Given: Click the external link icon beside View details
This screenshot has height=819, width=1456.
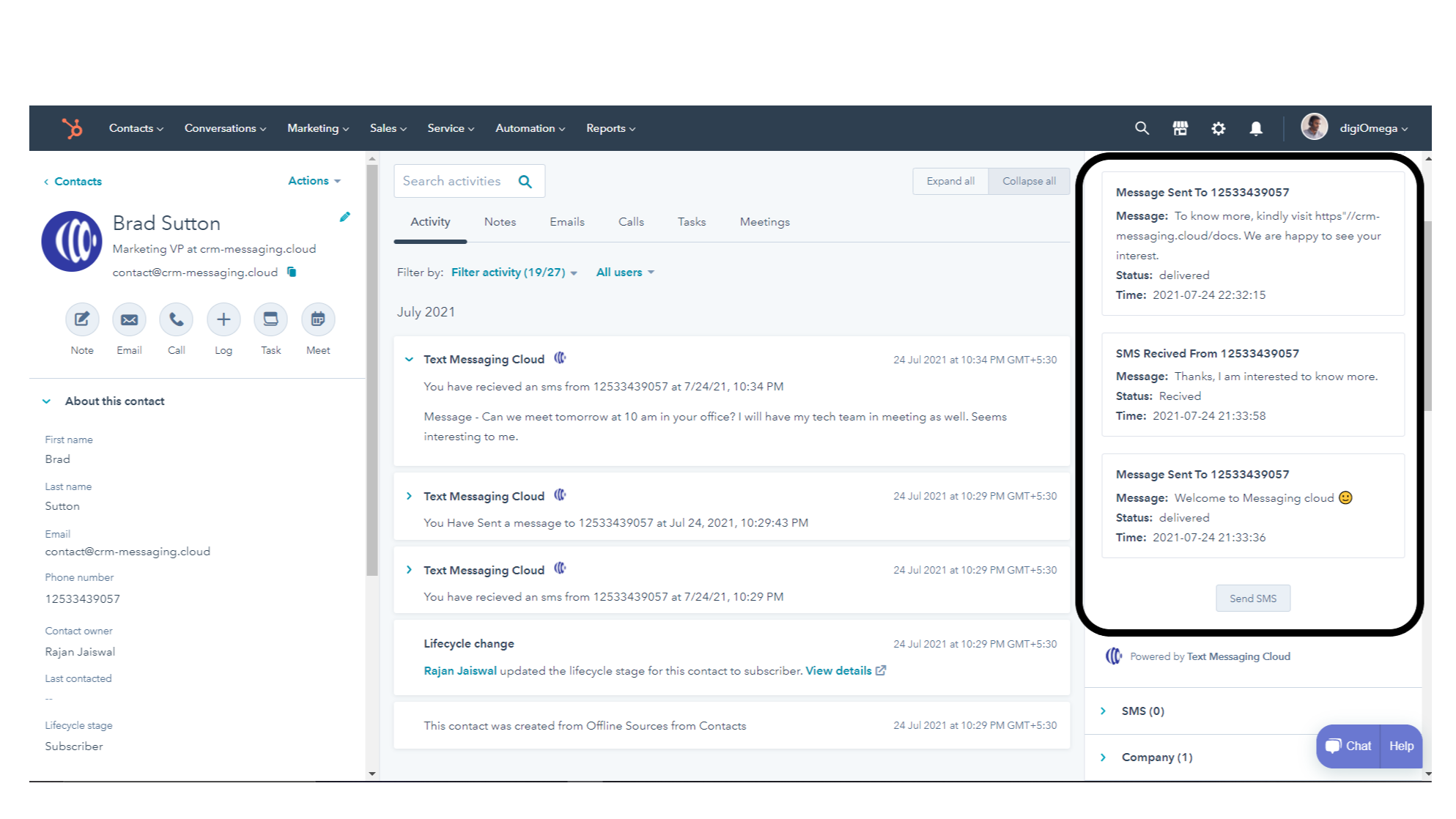Looking at the screenshot, I should (x=881, y=670).
